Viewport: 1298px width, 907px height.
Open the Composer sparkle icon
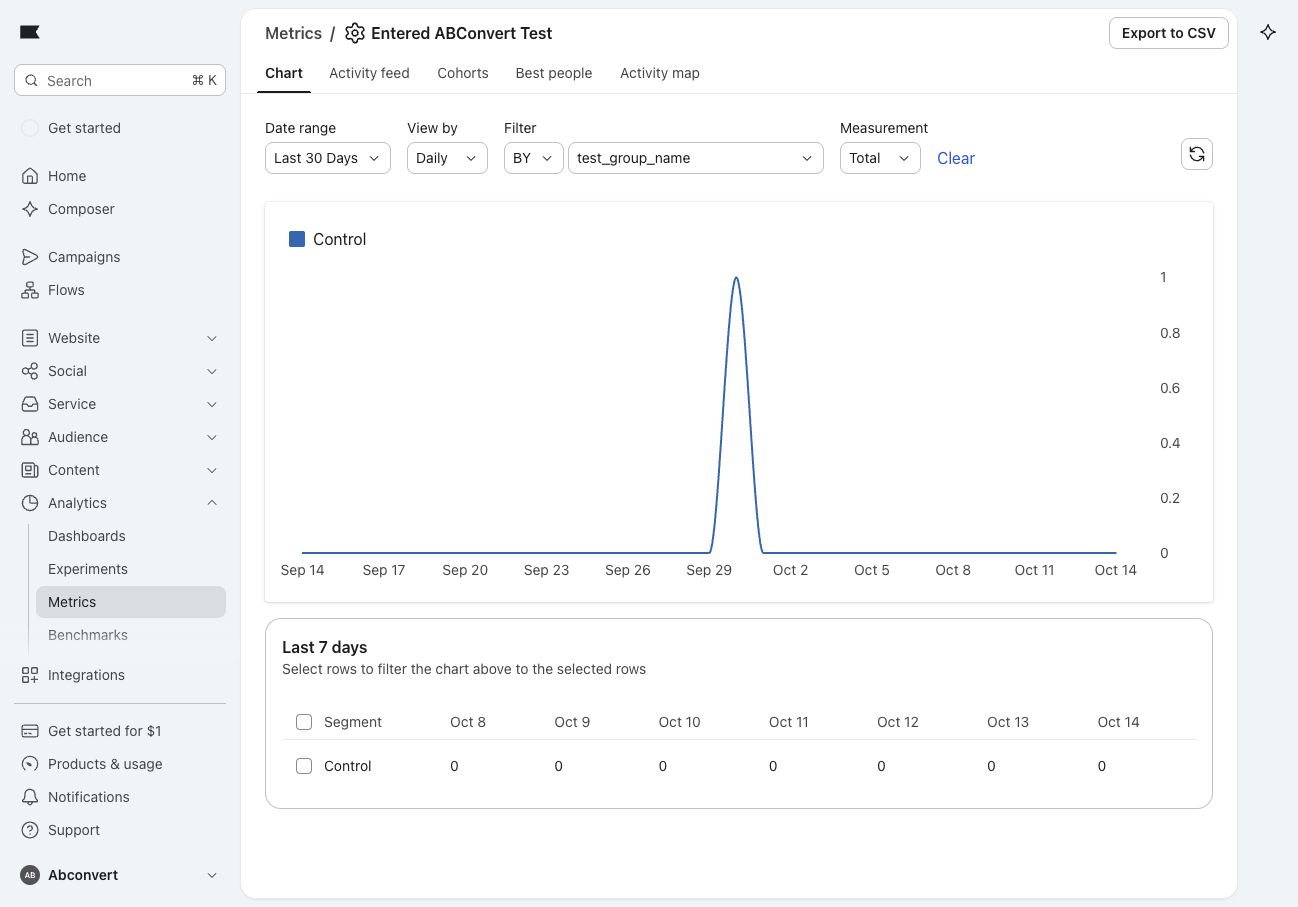coord(30,209)
